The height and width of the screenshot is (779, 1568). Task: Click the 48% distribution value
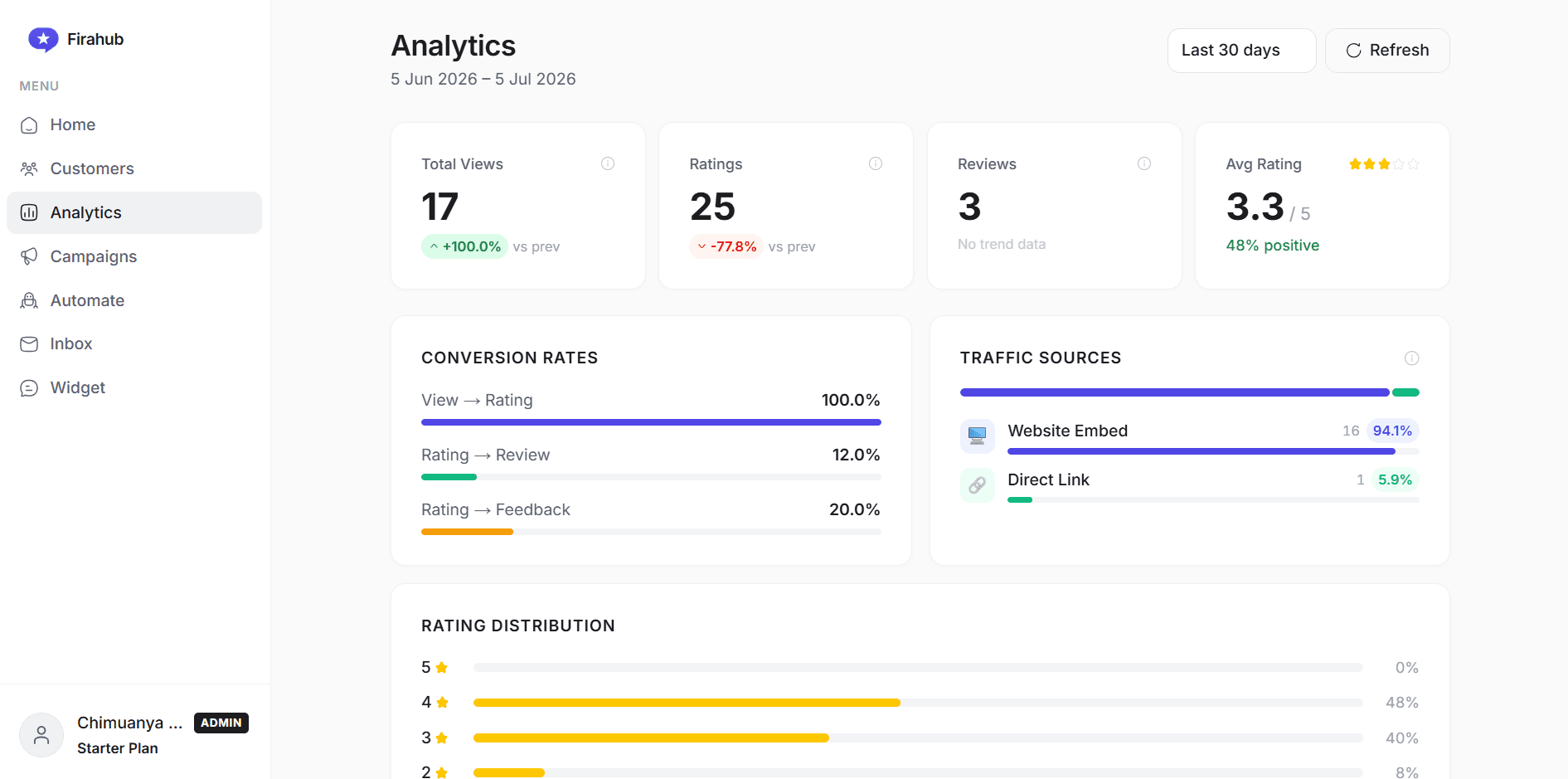(x=1402, y=703)
